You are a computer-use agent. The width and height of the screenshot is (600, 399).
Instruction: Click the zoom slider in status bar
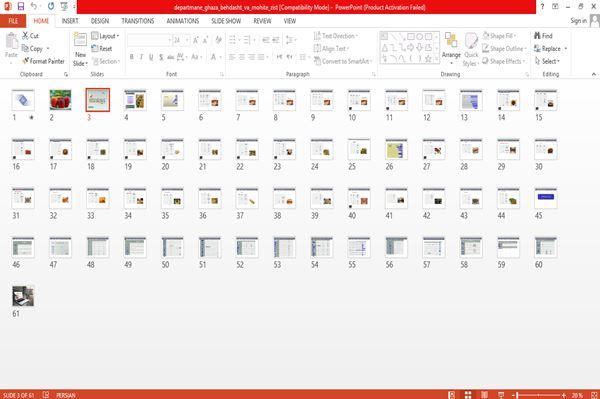pyautogui.click(x=539, y=395)
